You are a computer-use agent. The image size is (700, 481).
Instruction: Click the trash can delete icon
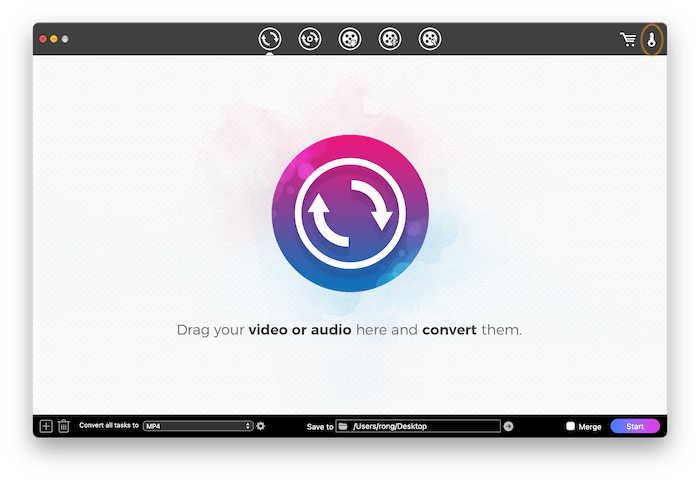tap(64, 426)
